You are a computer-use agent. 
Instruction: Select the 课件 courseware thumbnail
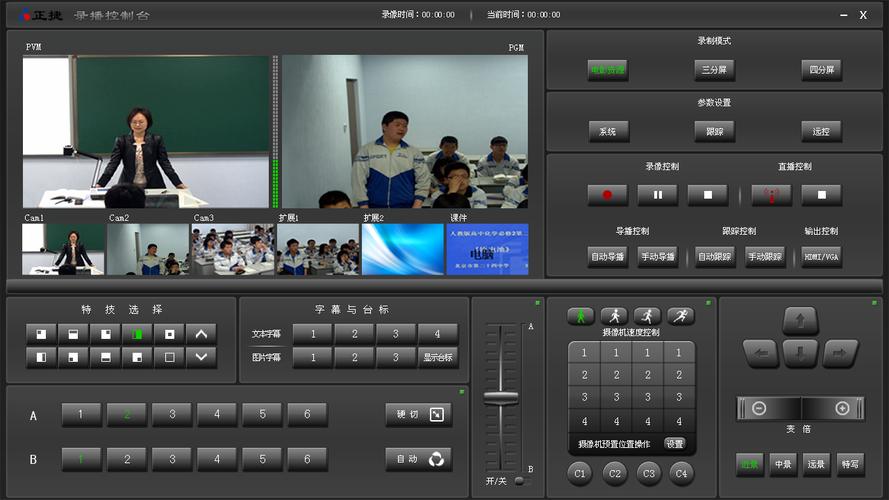(x=488, y=249)
